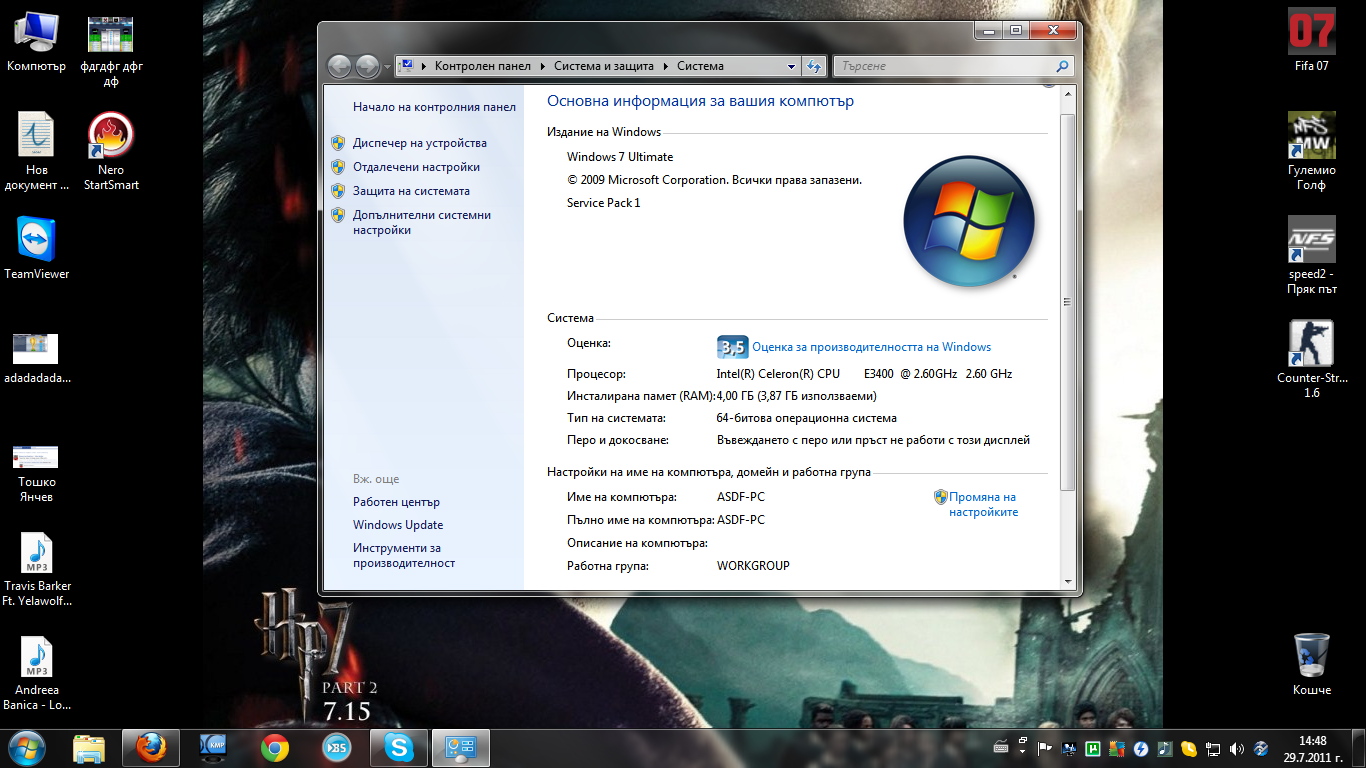Screen dimensions: 1366x768
Task: Expand address bar root arrow before Контролен панел
Action: pos(424,66)
